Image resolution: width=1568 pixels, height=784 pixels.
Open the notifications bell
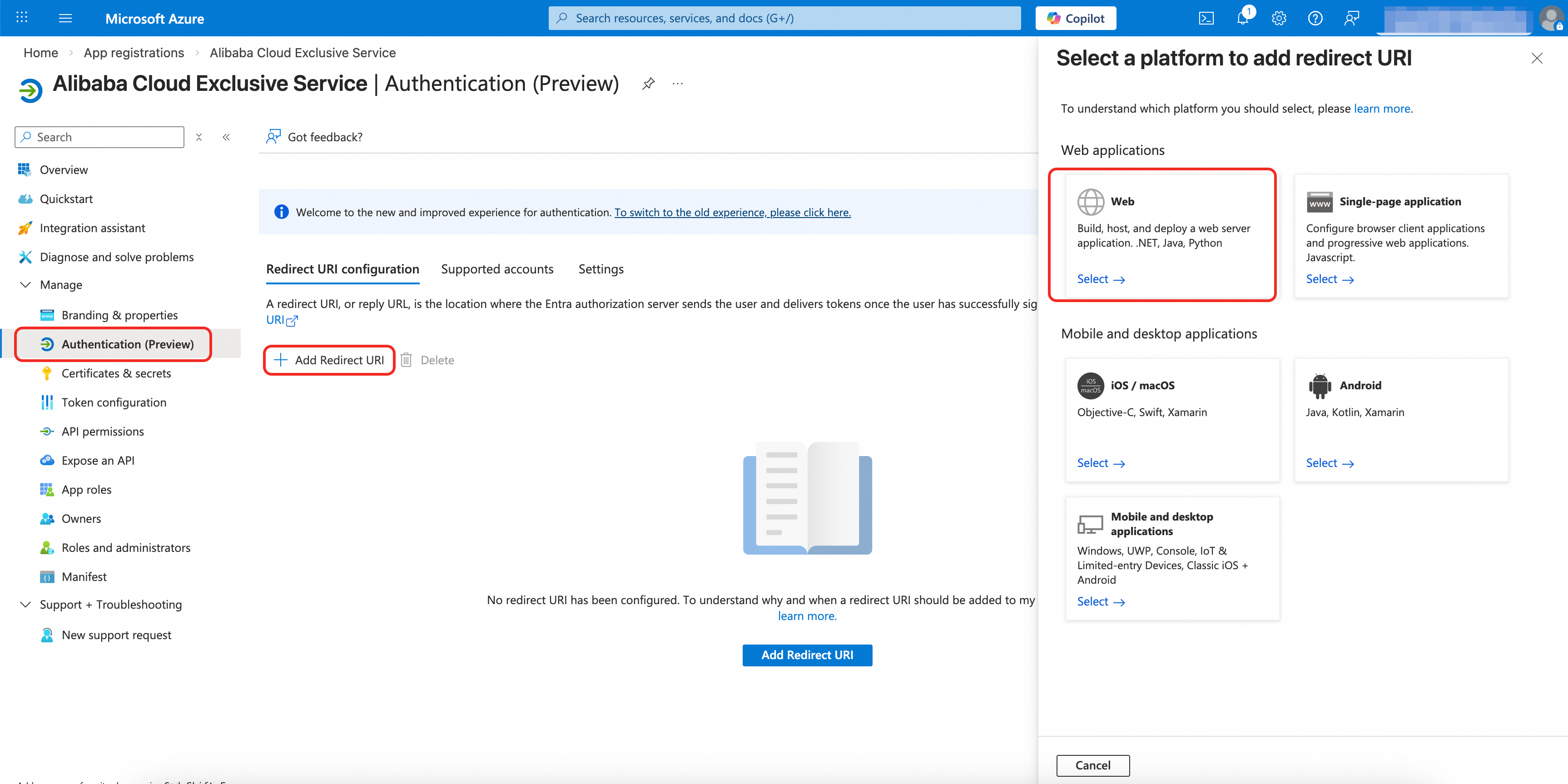[1242, 18]
